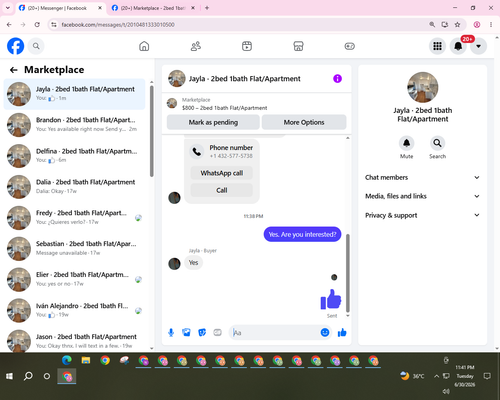The width and height of the screenshot is (500, 400).
Task: Click the Mute bell in chat details
Action: [406, 143]
